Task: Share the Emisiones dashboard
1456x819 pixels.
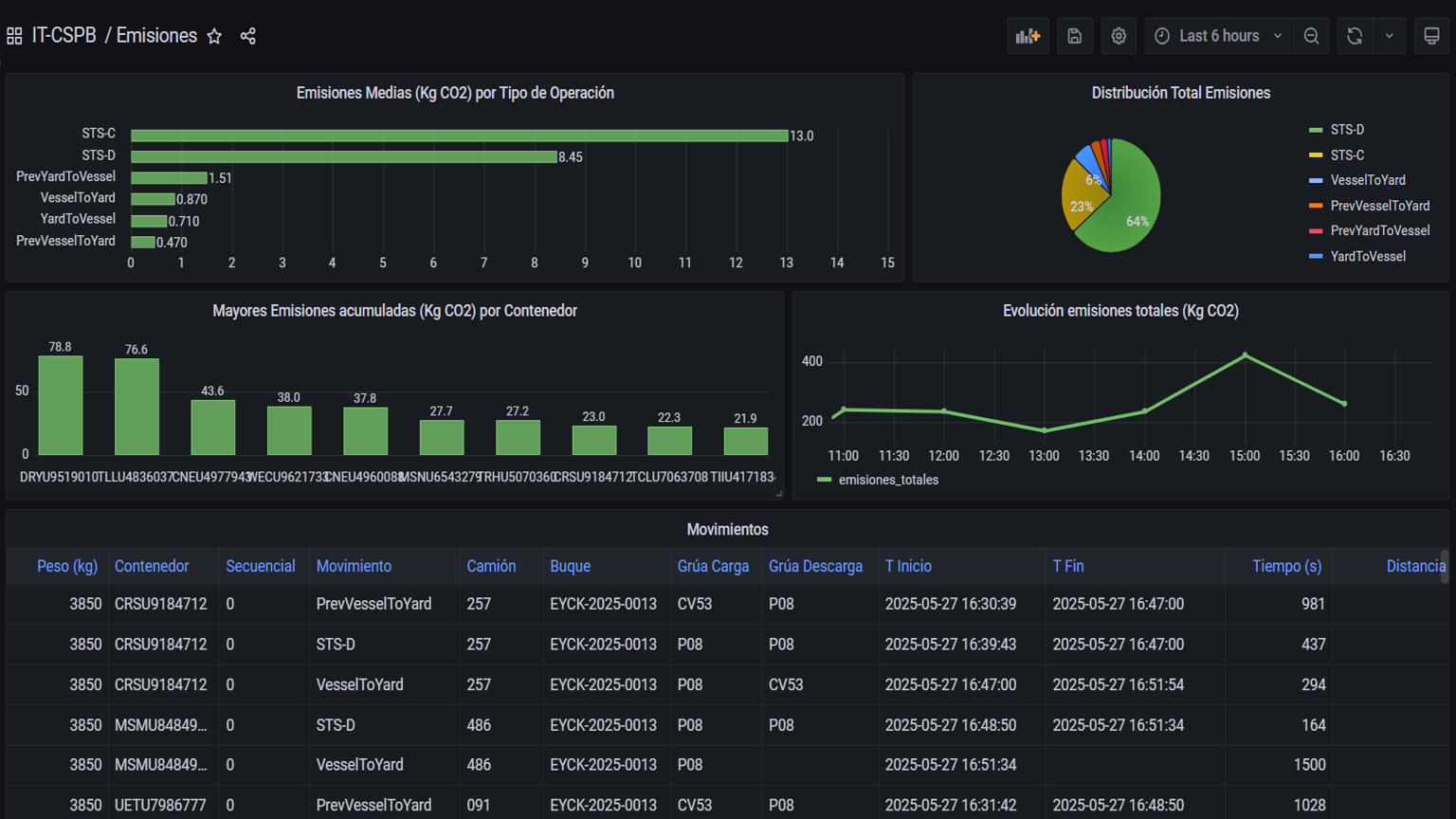Action: pos(248,36)
